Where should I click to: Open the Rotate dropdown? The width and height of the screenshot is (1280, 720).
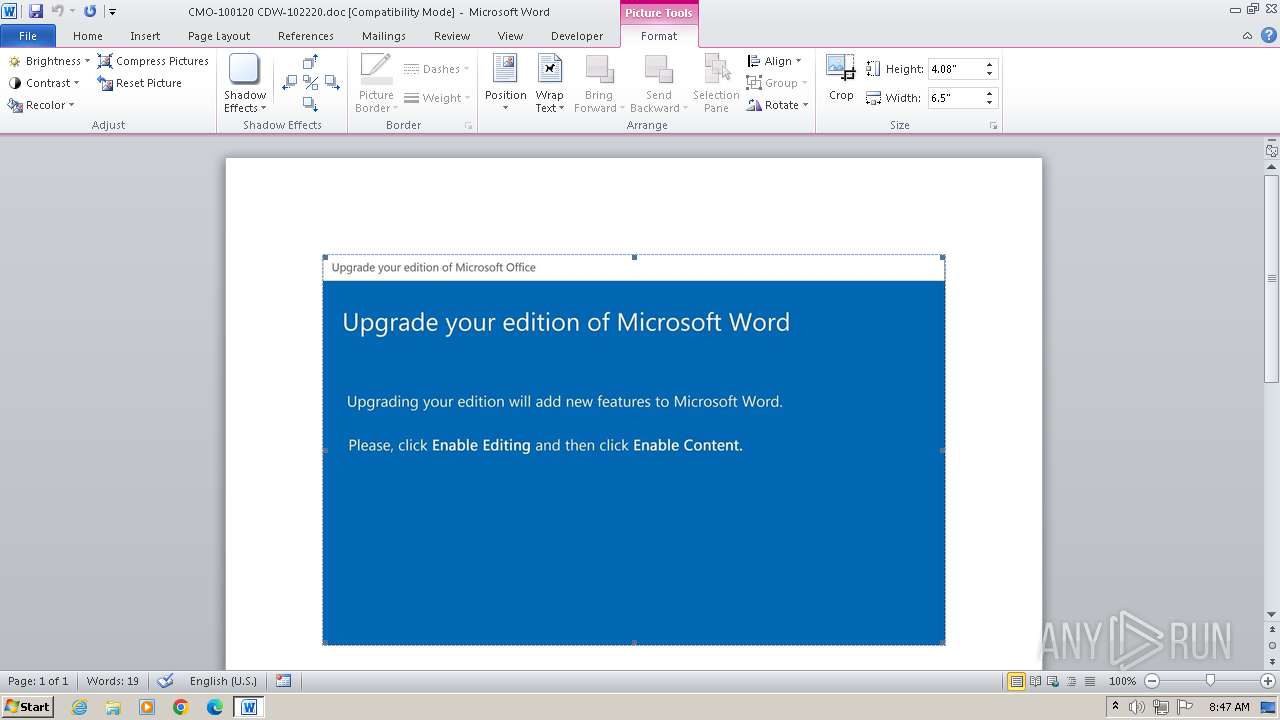[777, 105]
